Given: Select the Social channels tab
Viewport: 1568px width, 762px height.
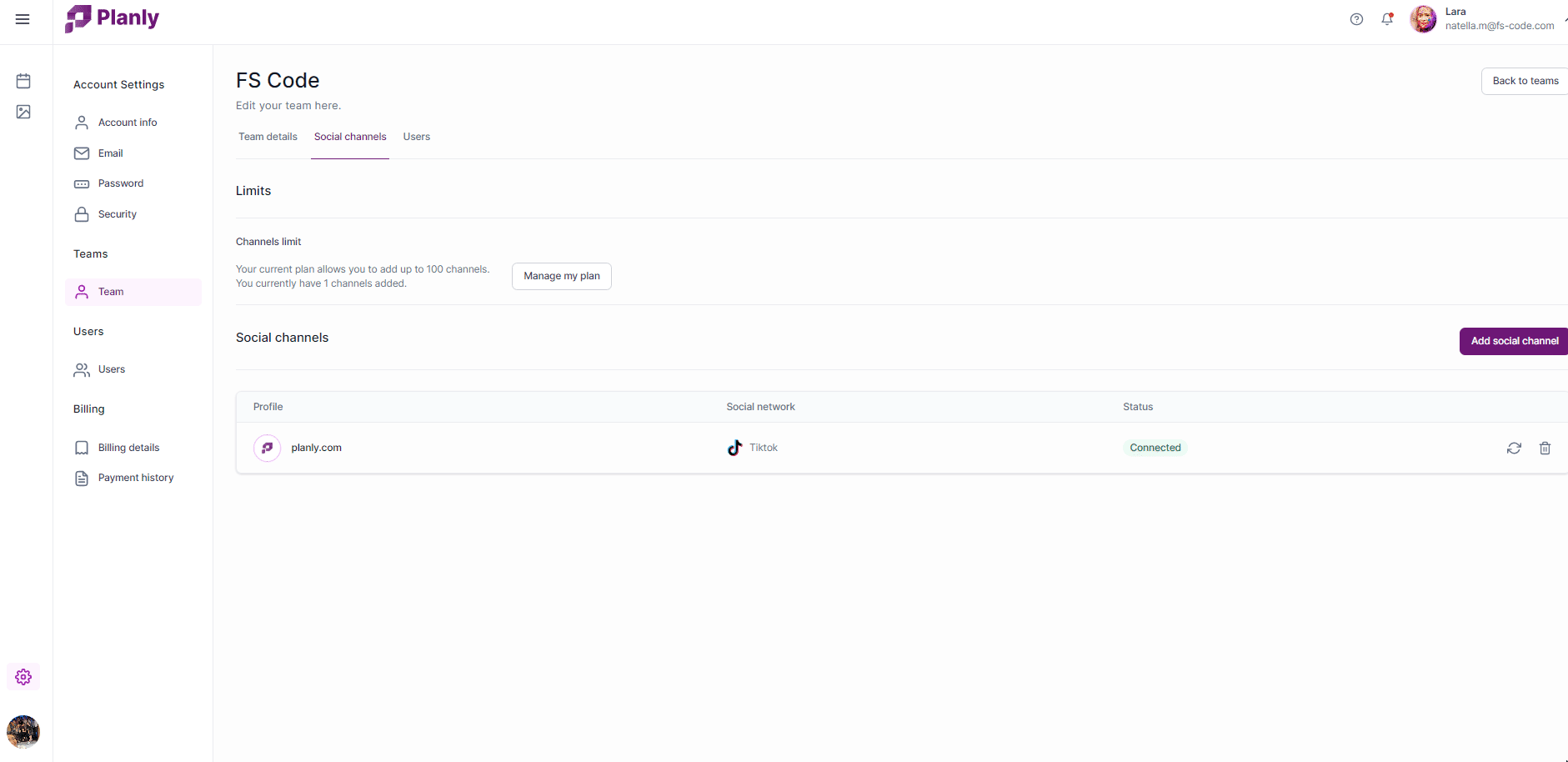Looking at the screenshot, I should click(350, 137).
